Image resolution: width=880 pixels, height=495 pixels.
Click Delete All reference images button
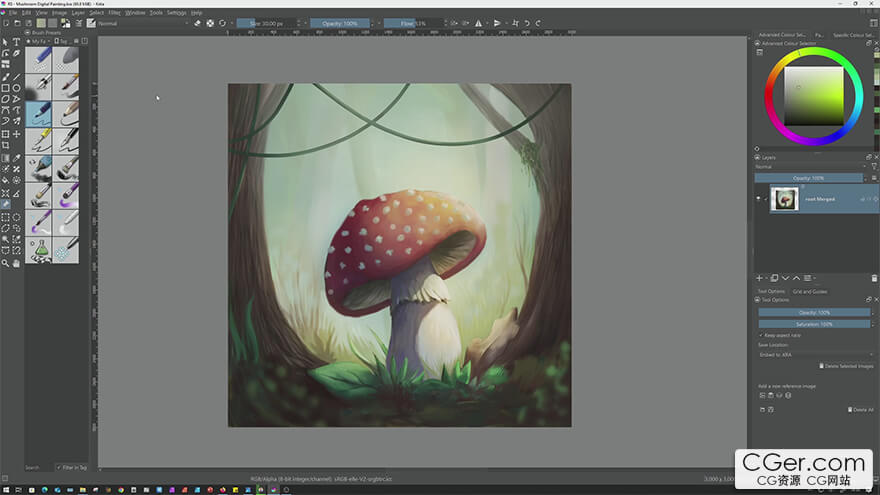pos(860,410)
